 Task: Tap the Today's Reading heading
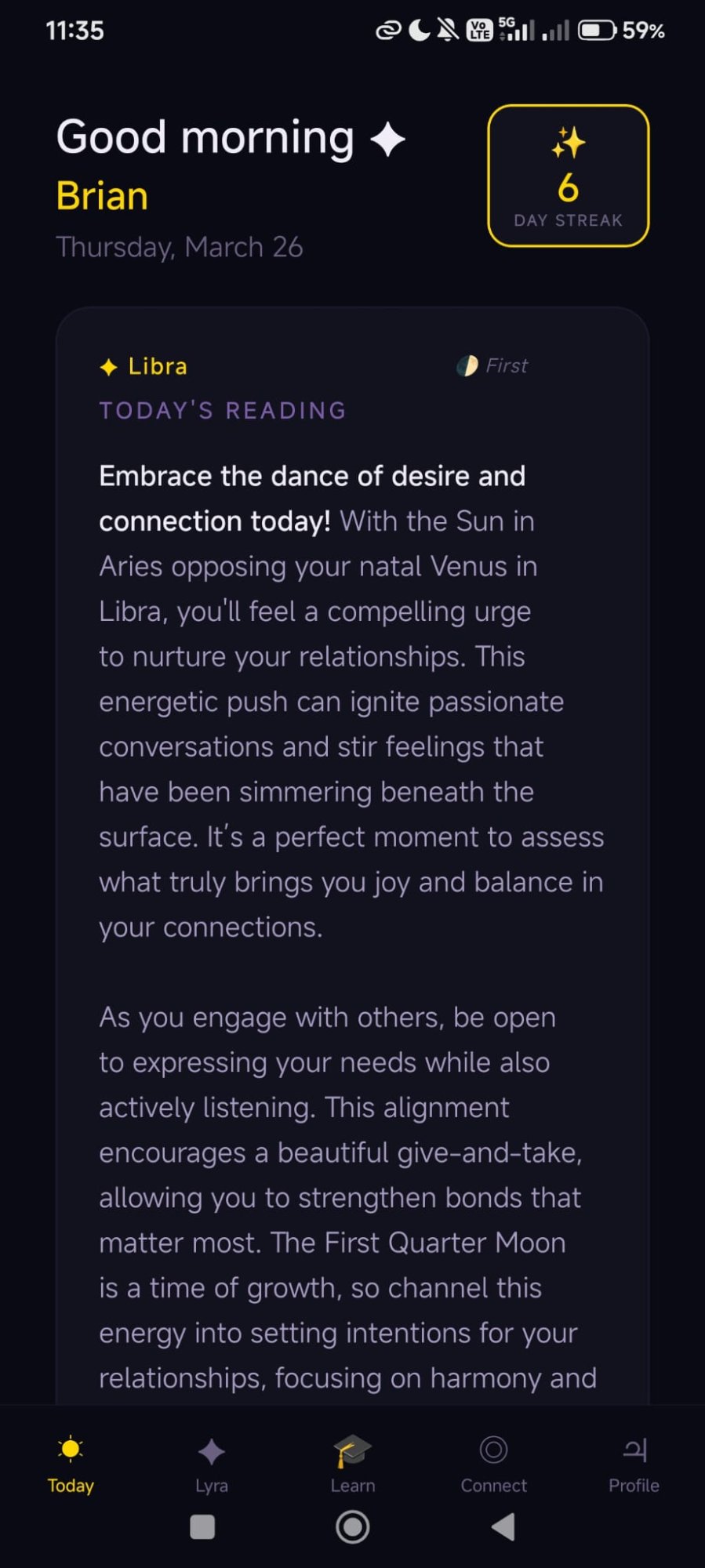(223, 410)
